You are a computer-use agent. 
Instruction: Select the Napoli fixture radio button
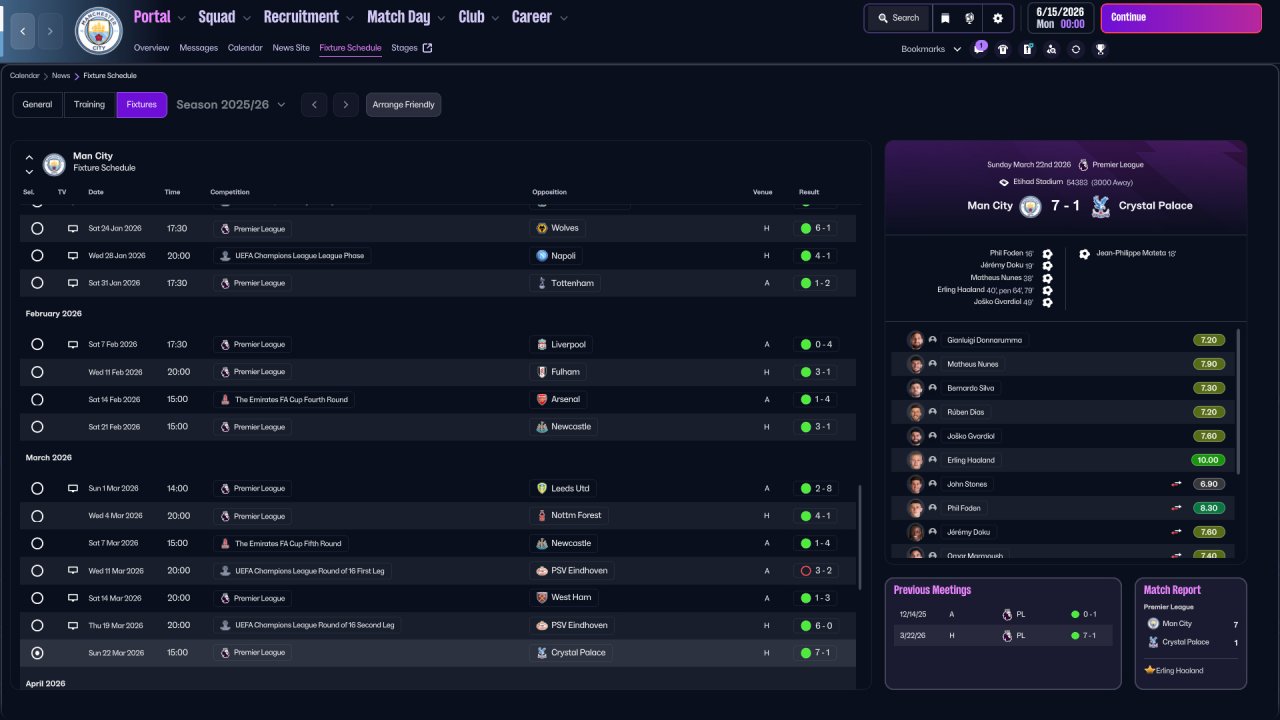click(x=37, y=256)
